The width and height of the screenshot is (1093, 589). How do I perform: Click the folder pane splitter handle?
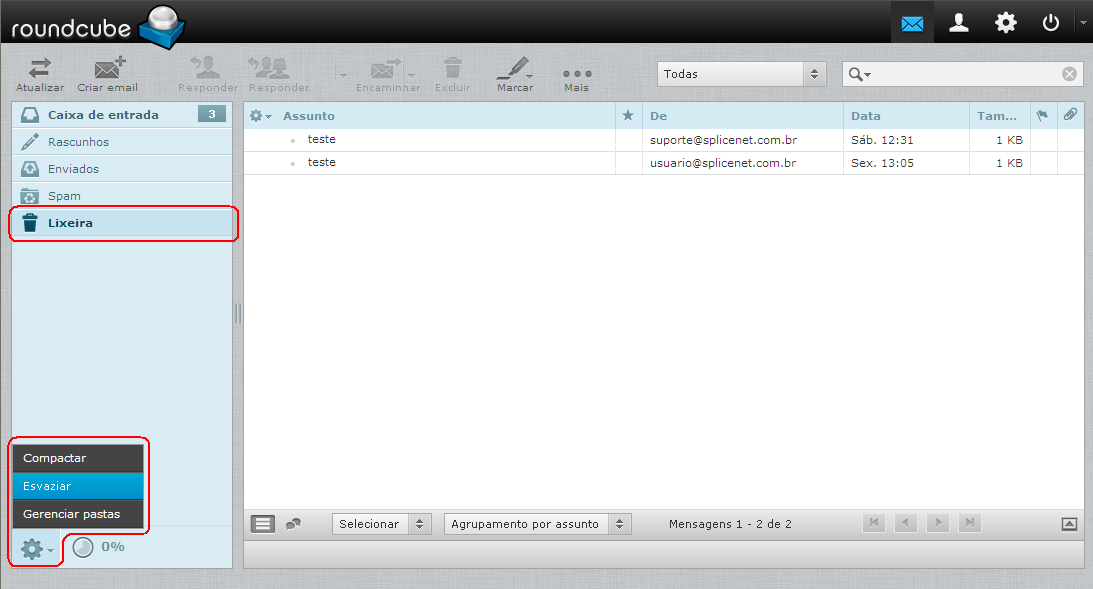[x=238, y=314]
